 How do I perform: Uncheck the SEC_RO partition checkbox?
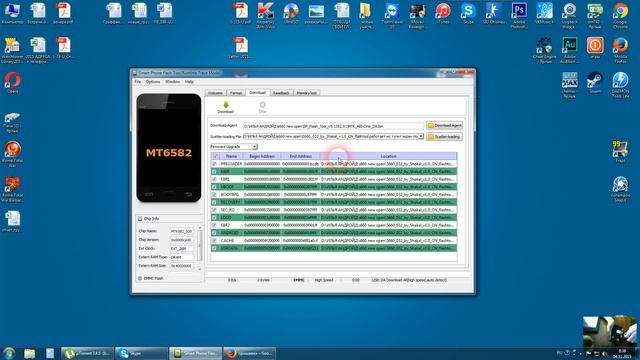click(x=214, y=210)
